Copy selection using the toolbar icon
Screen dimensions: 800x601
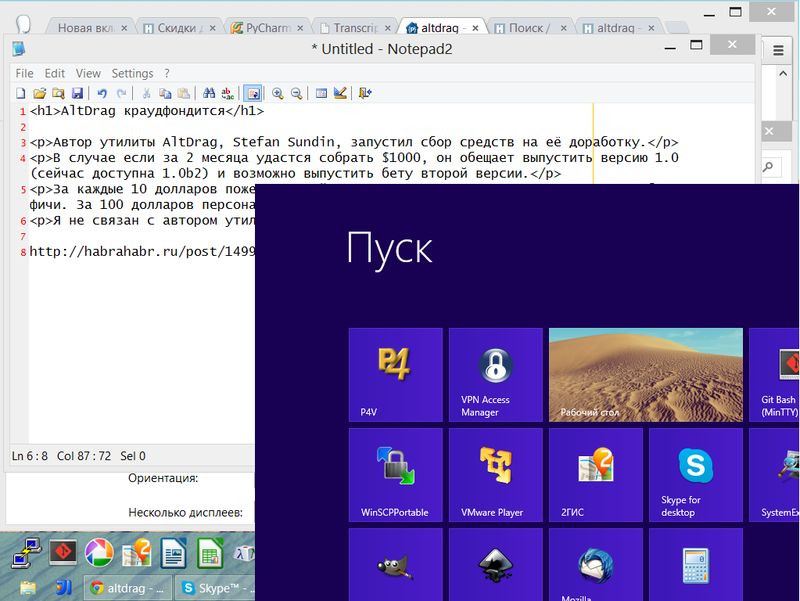click(x=165, y=93)
